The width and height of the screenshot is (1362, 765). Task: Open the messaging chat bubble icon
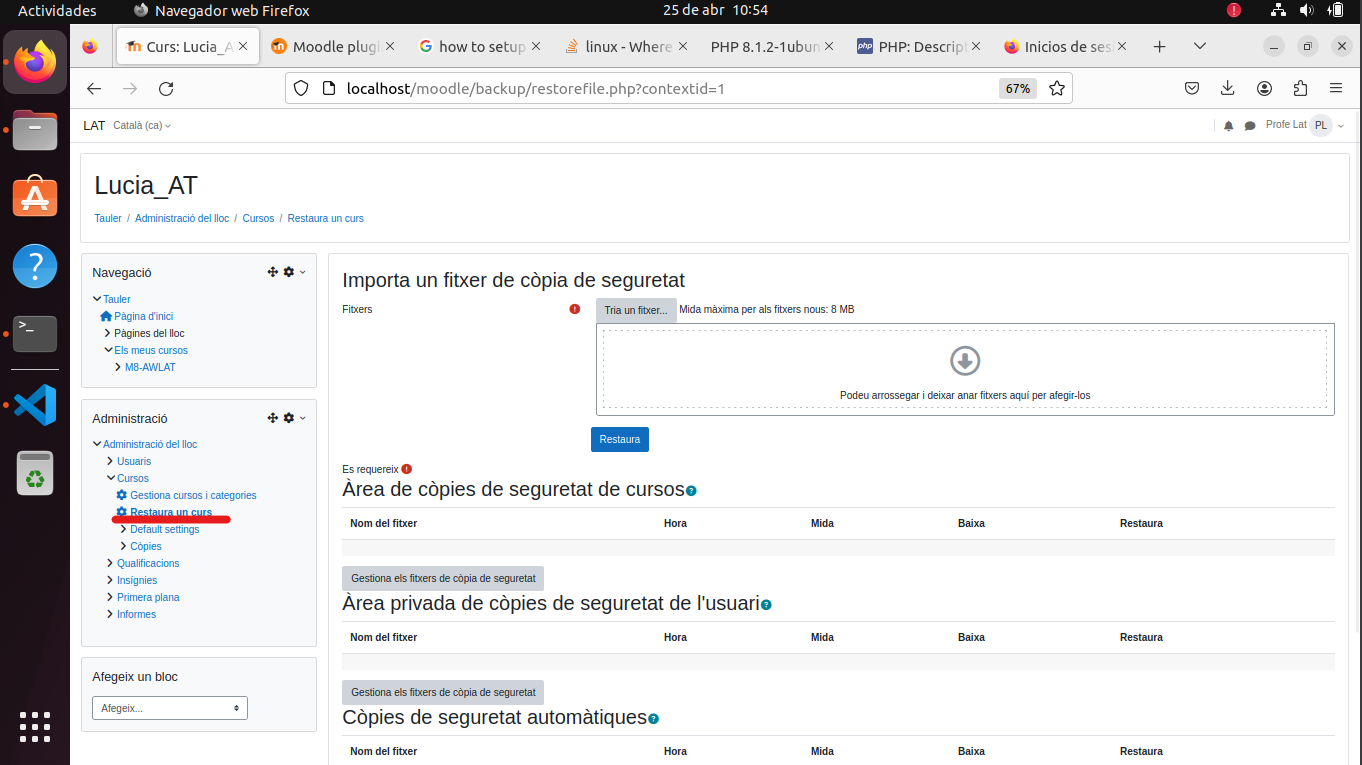click(1252, 125)
